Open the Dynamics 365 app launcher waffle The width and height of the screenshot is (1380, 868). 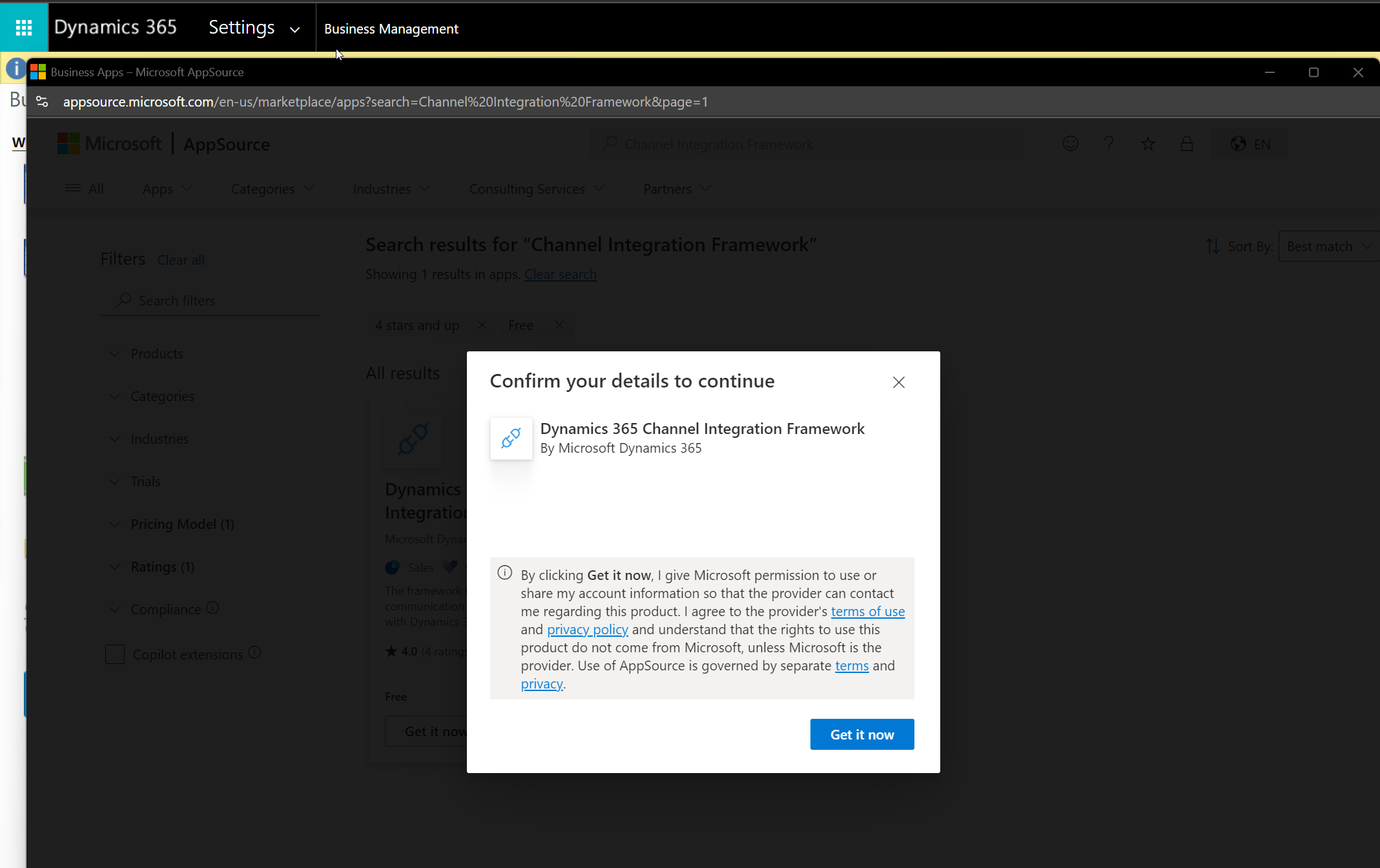pos(24,28)
